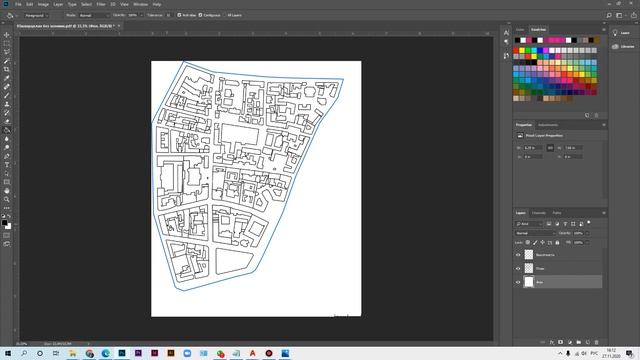This screenshot has height=360, width=640.
Task: Open the Swatches panel menu
Action: pos(604,29)
